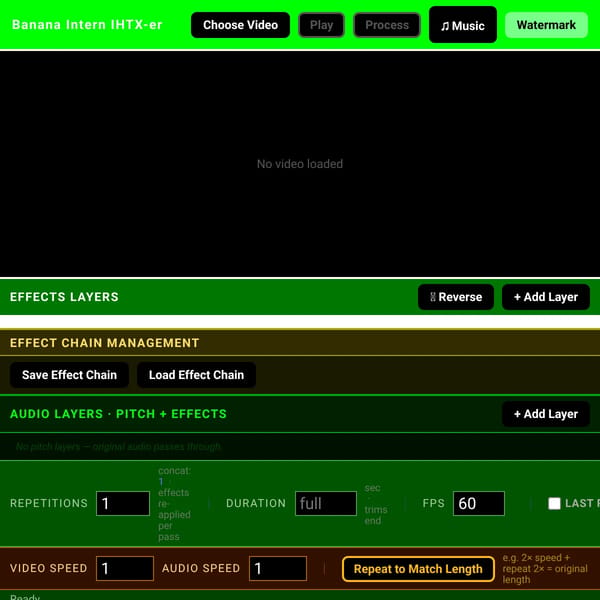Screen dimensions: 600x600
Task: Click the Effect Chain Management heading
Action: click(x=104, y=343)
